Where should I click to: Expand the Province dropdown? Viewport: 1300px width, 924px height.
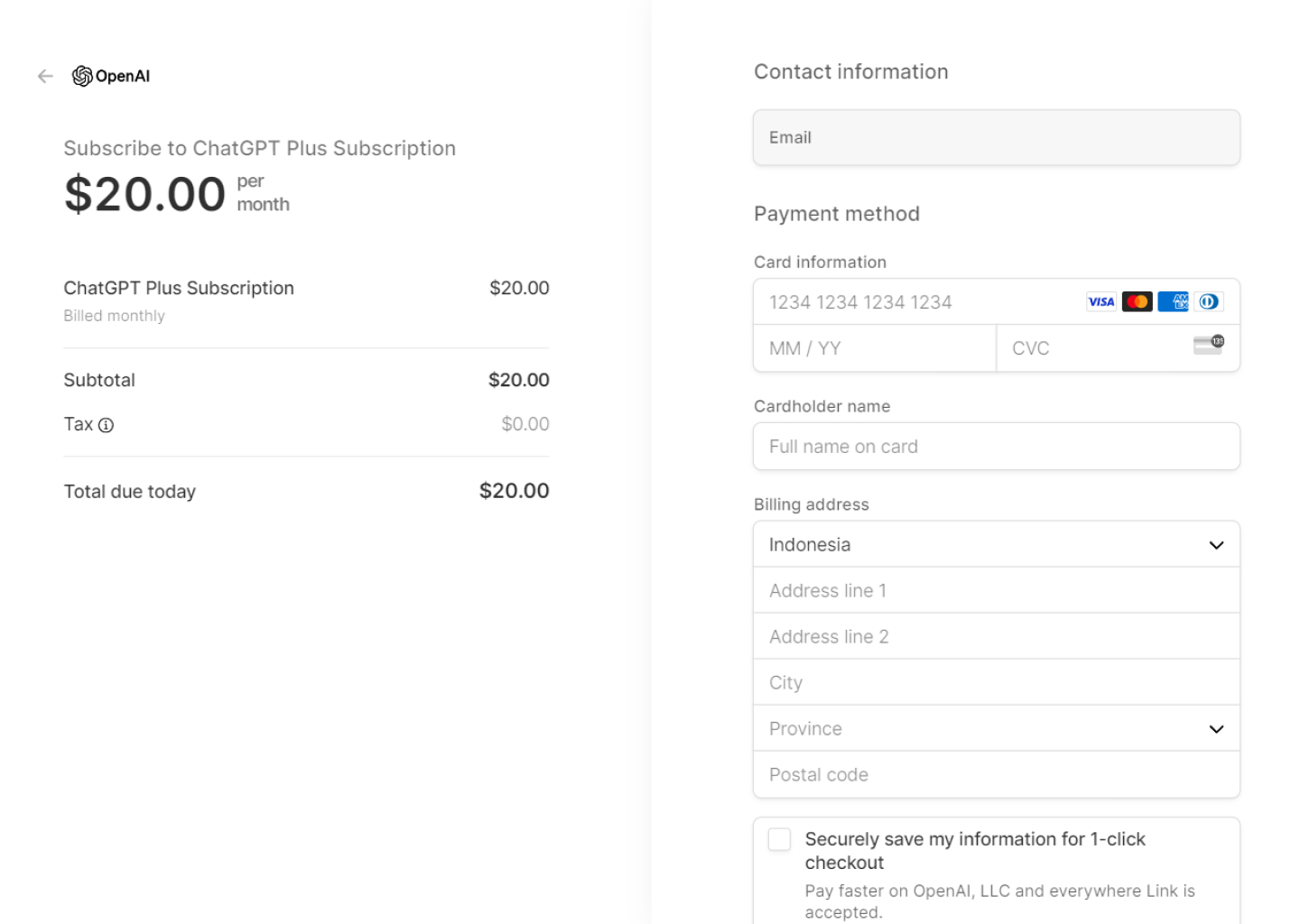[996, 729]
